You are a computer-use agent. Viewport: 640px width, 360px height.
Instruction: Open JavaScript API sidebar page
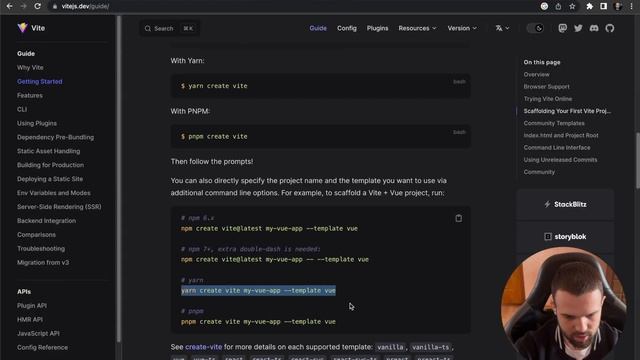click(x=38, y=333)
